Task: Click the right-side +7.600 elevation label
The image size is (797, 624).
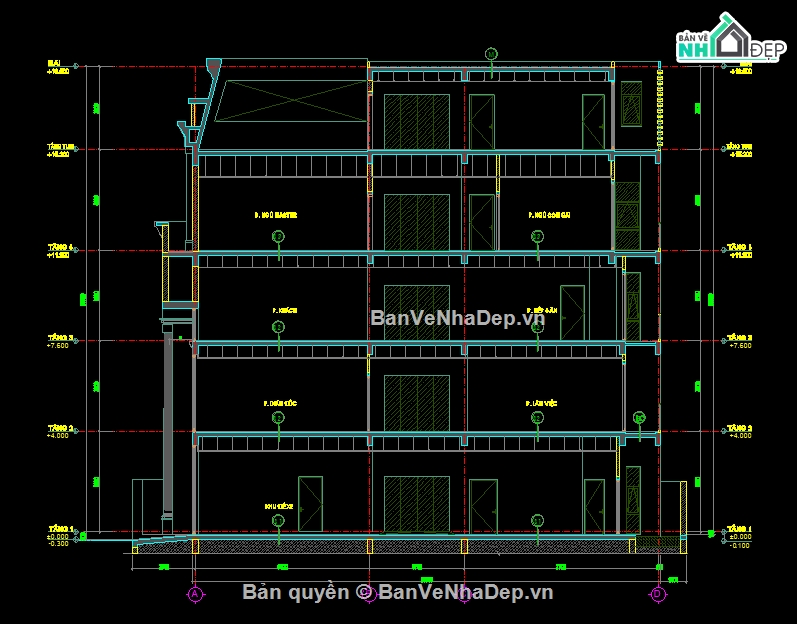Action: pyautogui.click(x=740, y=346)
